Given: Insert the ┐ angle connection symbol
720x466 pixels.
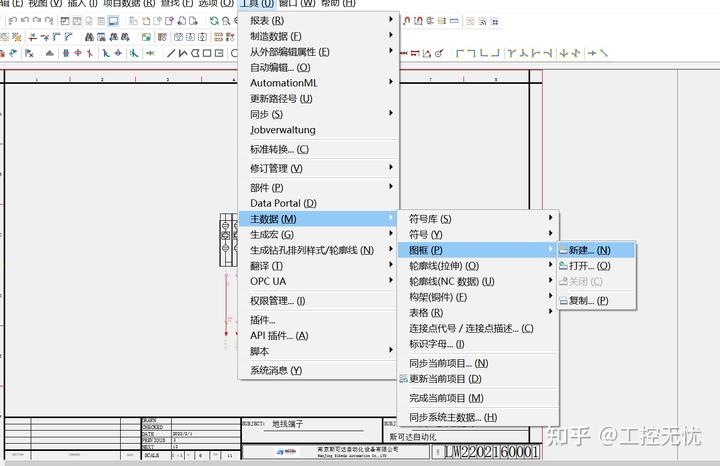Looking at the screenshot, I should (472, 53).
